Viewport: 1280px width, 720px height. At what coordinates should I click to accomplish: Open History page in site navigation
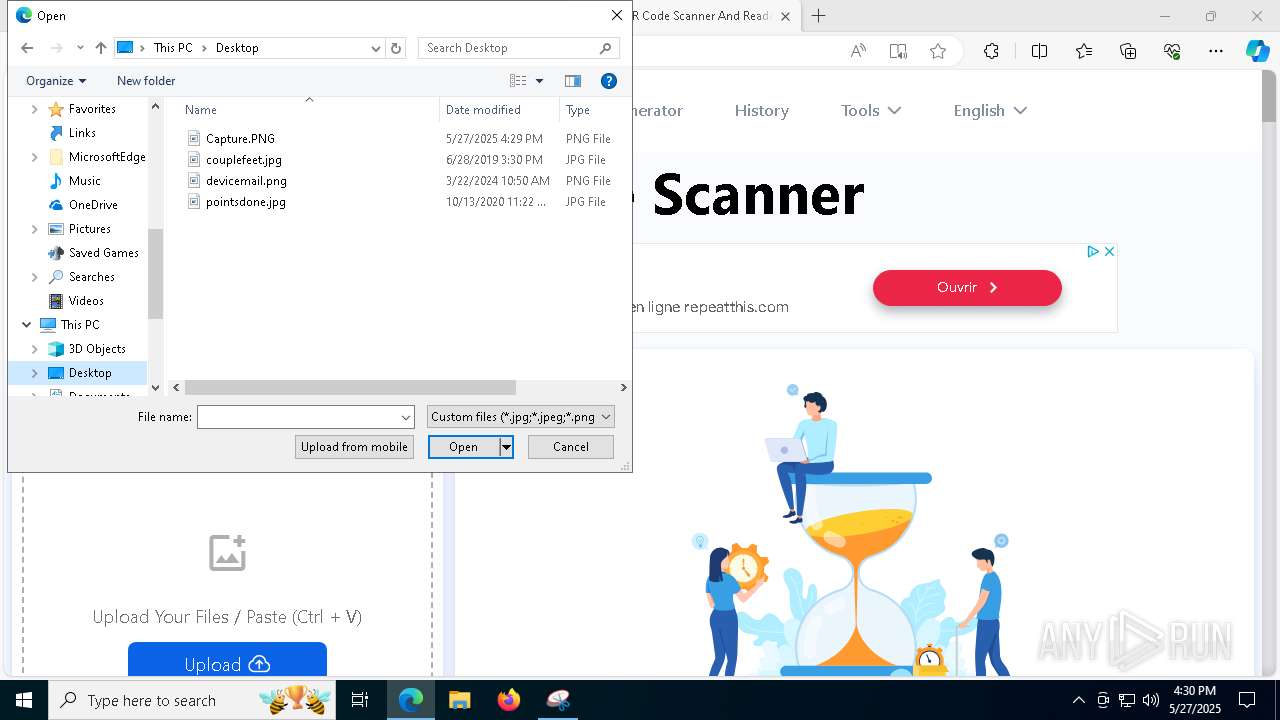tap(762, 111)
